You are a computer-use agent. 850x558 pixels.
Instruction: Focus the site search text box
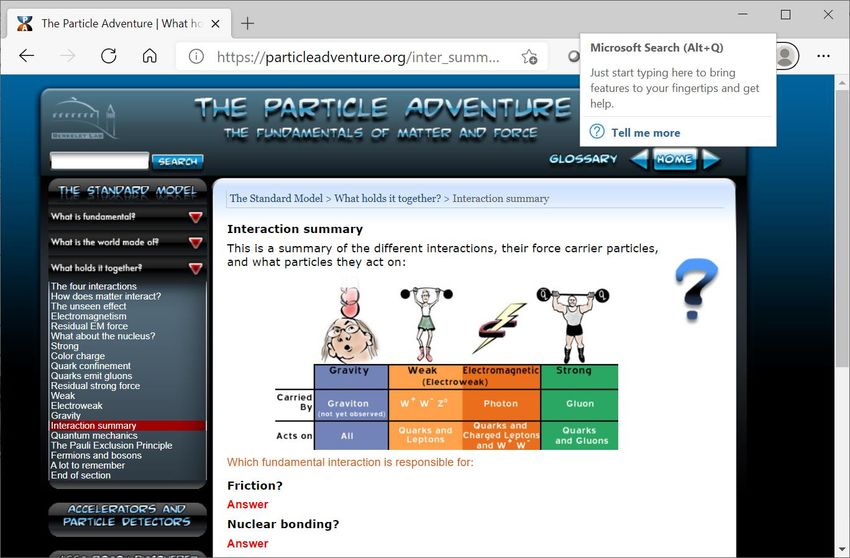tap(99, 161)
